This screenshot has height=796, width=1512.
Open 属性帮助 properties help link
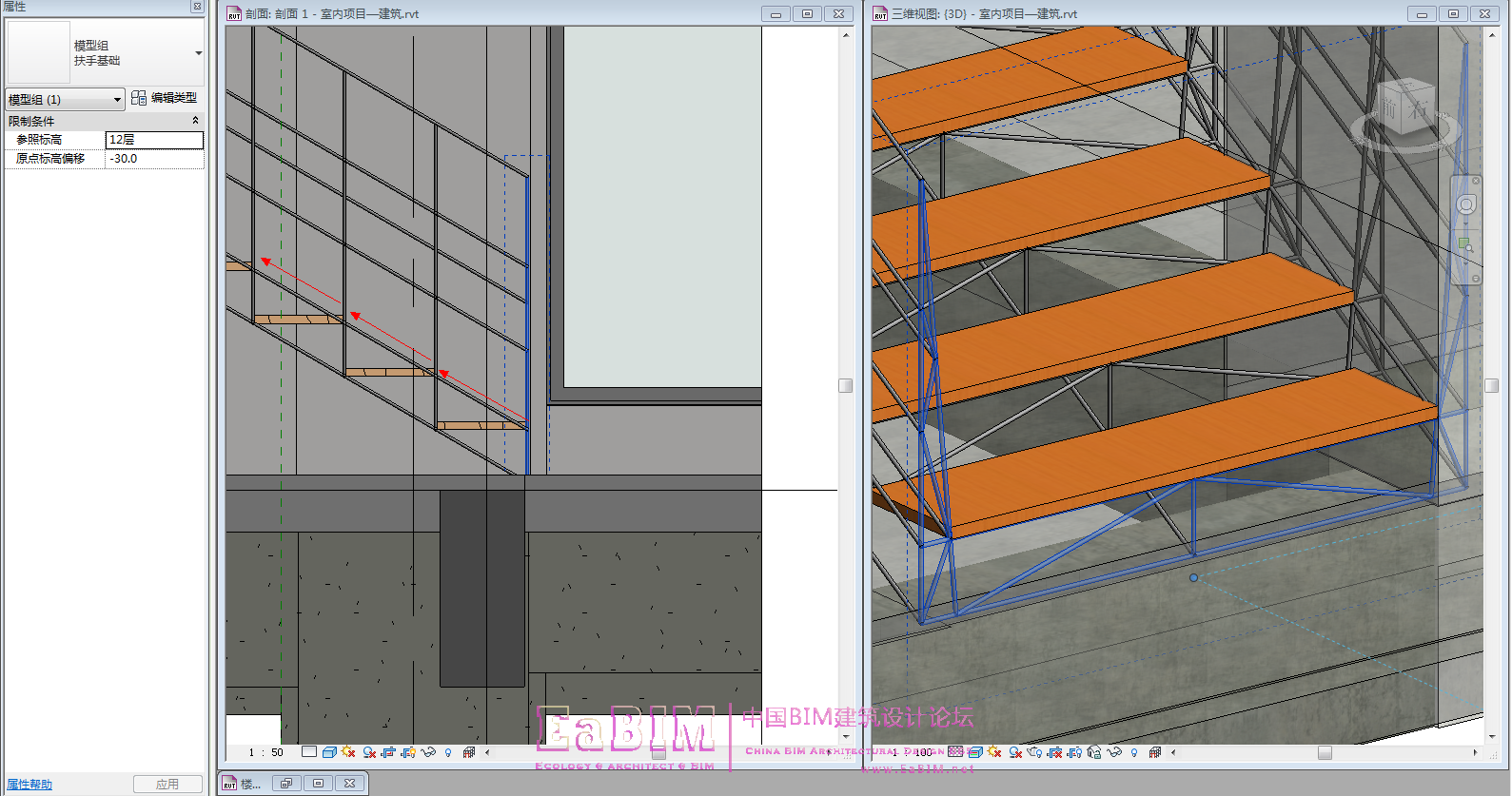29,785
